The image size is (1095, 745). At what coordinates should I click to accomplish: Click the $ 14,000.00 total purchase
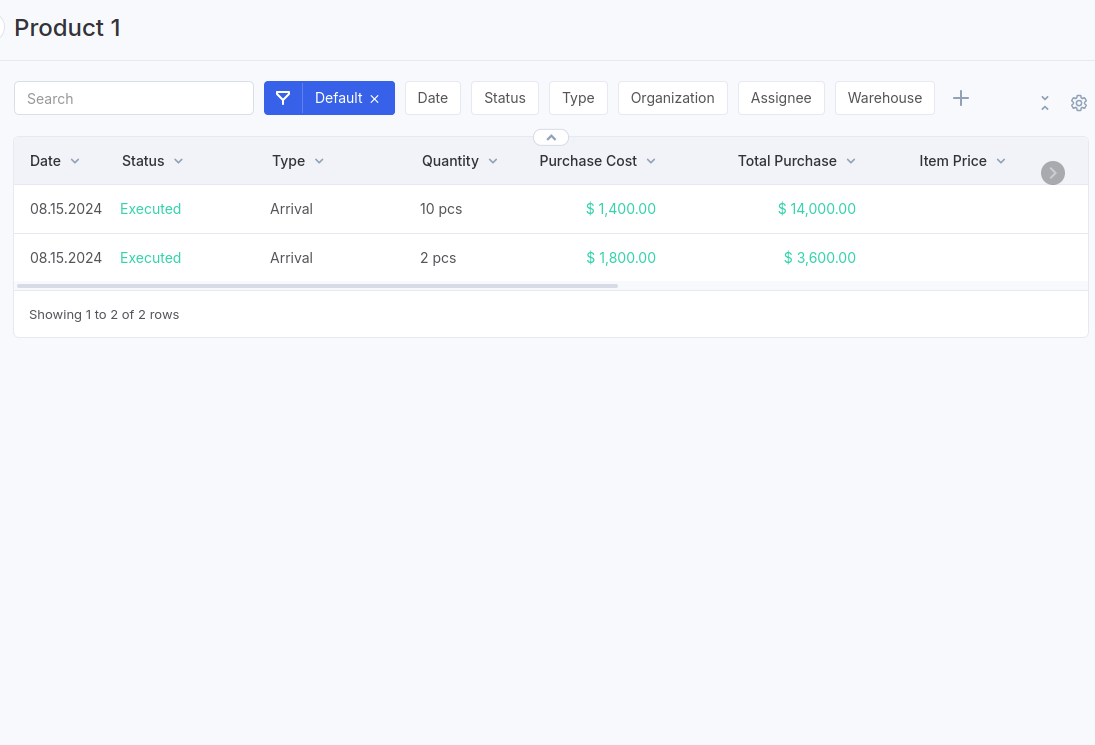[816, 209]
